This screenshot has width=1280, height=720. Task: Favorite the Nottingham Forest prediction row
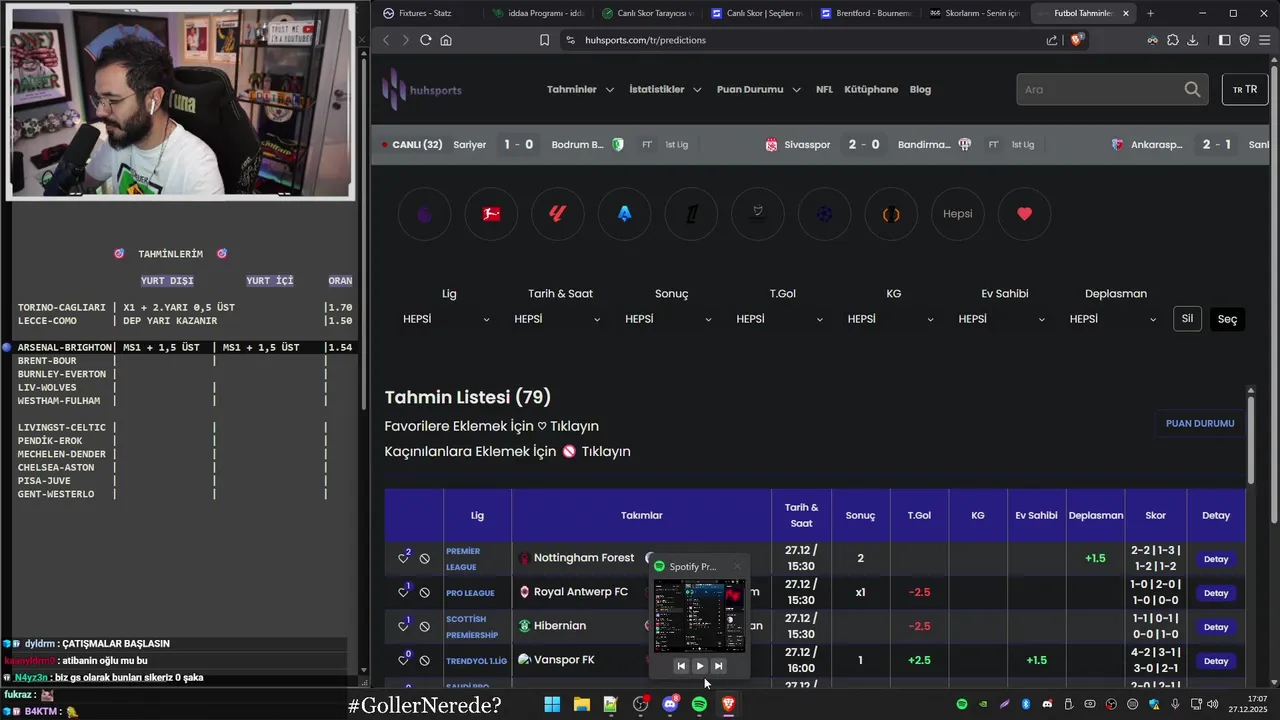pos(403,559)
